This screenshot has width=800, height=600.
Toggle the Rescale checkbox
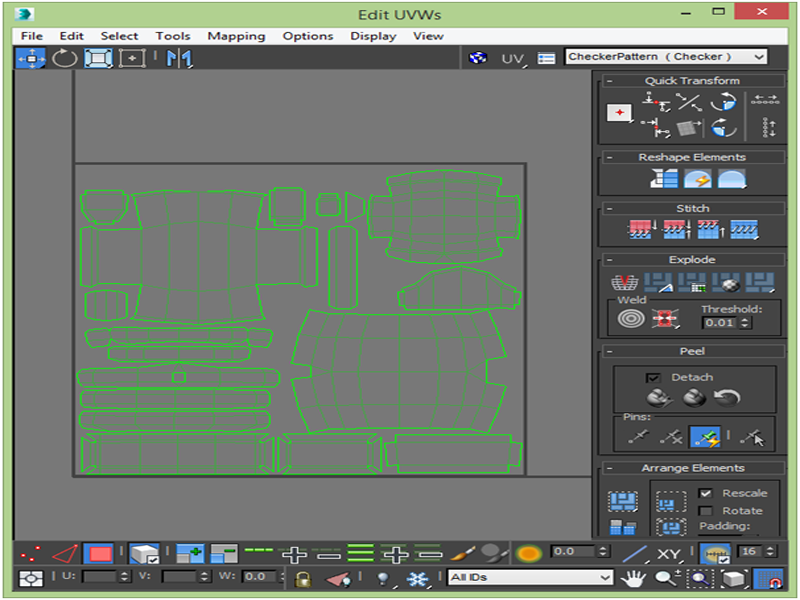(706, 493)
